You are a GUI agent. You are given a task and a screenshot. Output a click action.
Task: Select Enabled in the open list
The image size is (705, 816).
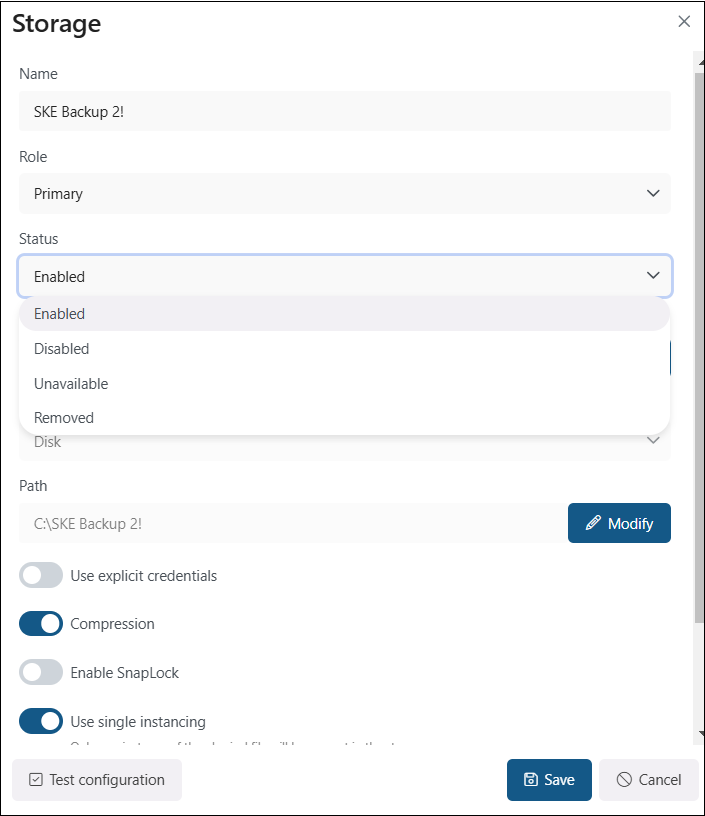coord(60,314)
